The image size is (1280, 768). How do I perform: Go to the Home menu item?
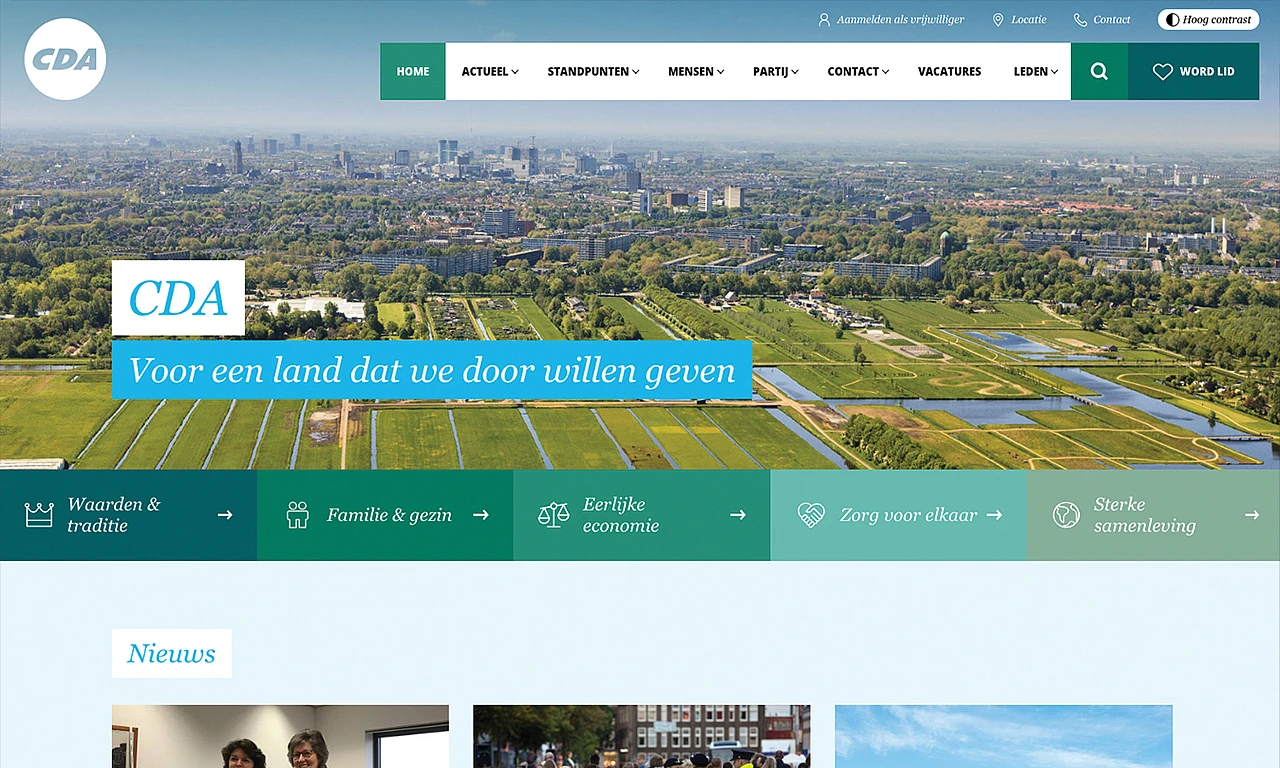[x=413, y=72]
